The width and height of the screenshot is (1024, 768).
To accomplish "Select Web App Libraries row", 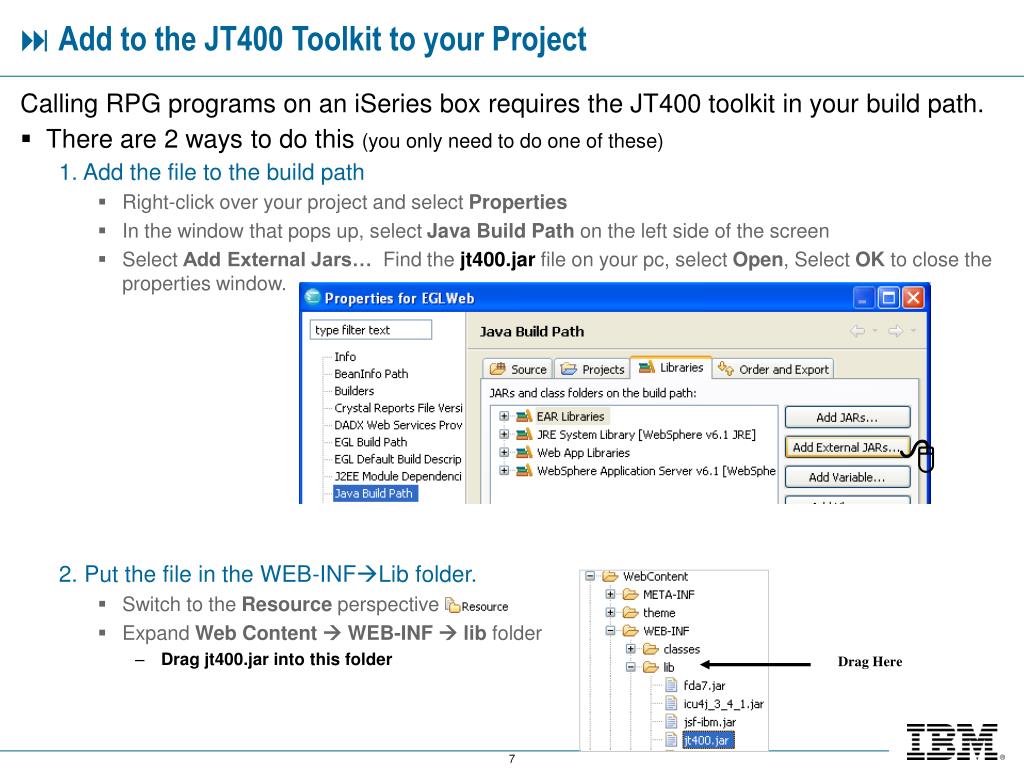I will pos(583,453).
